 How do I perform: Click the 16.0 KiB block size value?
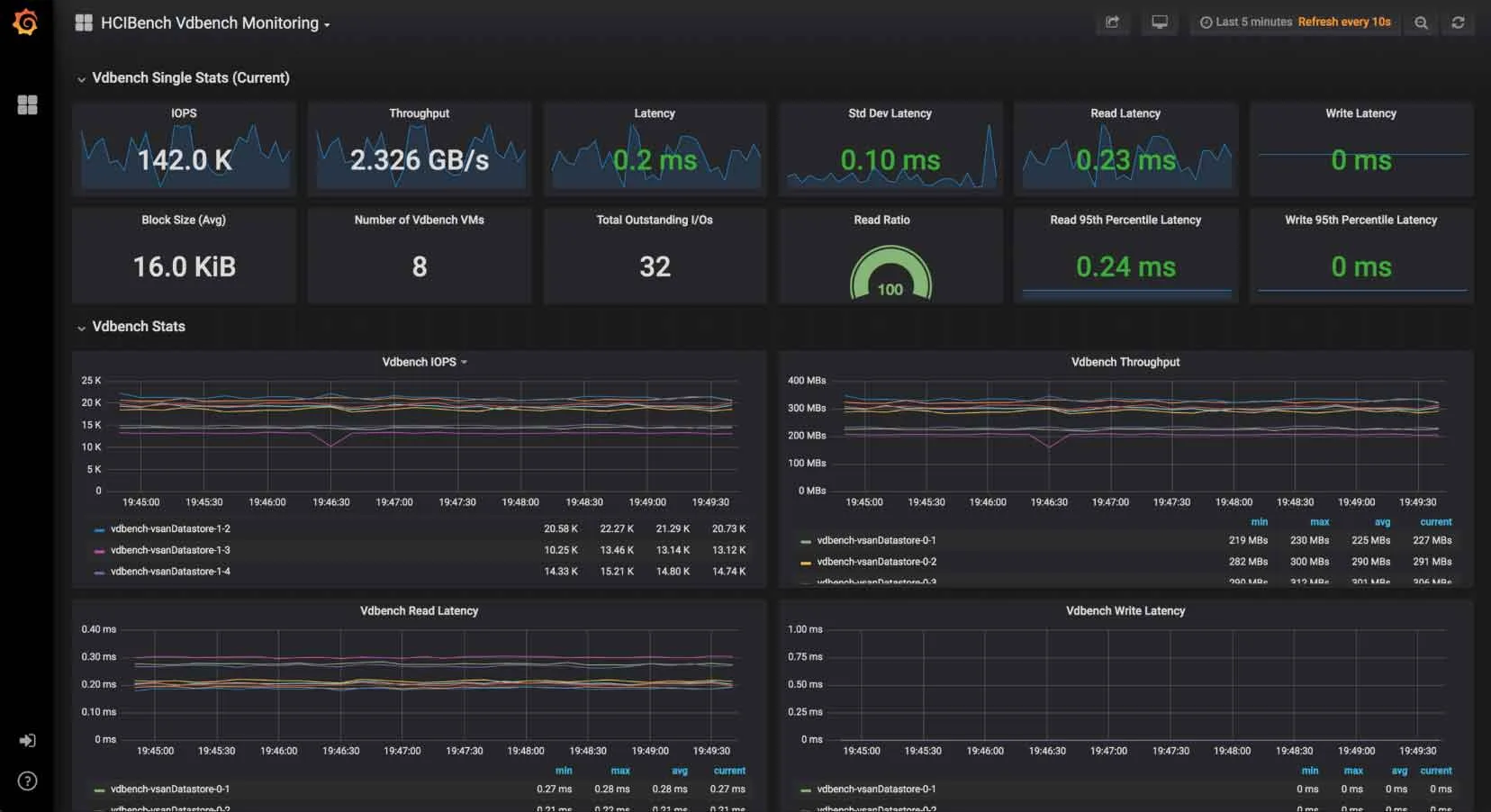185,266
